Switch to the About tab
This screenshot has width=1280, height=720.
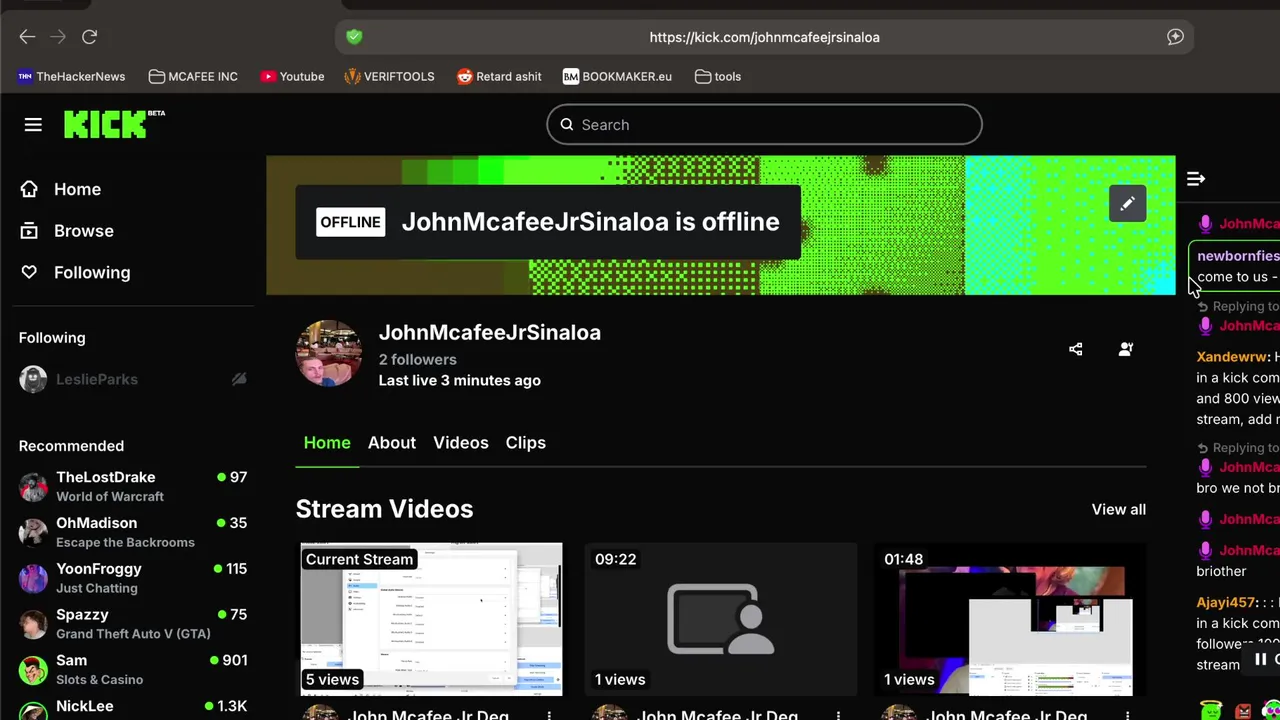pyautogui.click(x=392, y=443)
